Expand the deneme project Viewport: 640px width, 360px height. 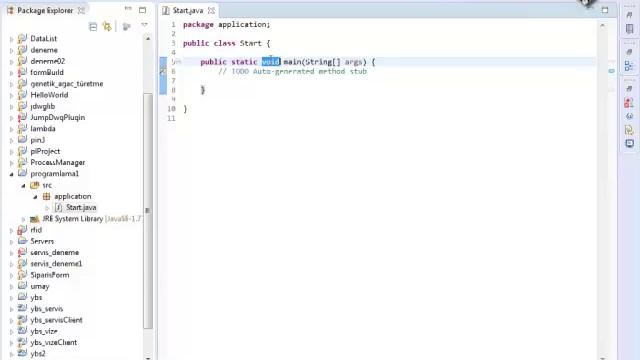(11, 51)
